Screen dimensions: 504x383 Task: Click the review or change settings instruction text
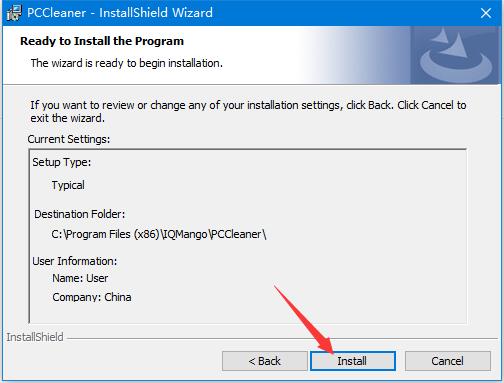[248, 111]
